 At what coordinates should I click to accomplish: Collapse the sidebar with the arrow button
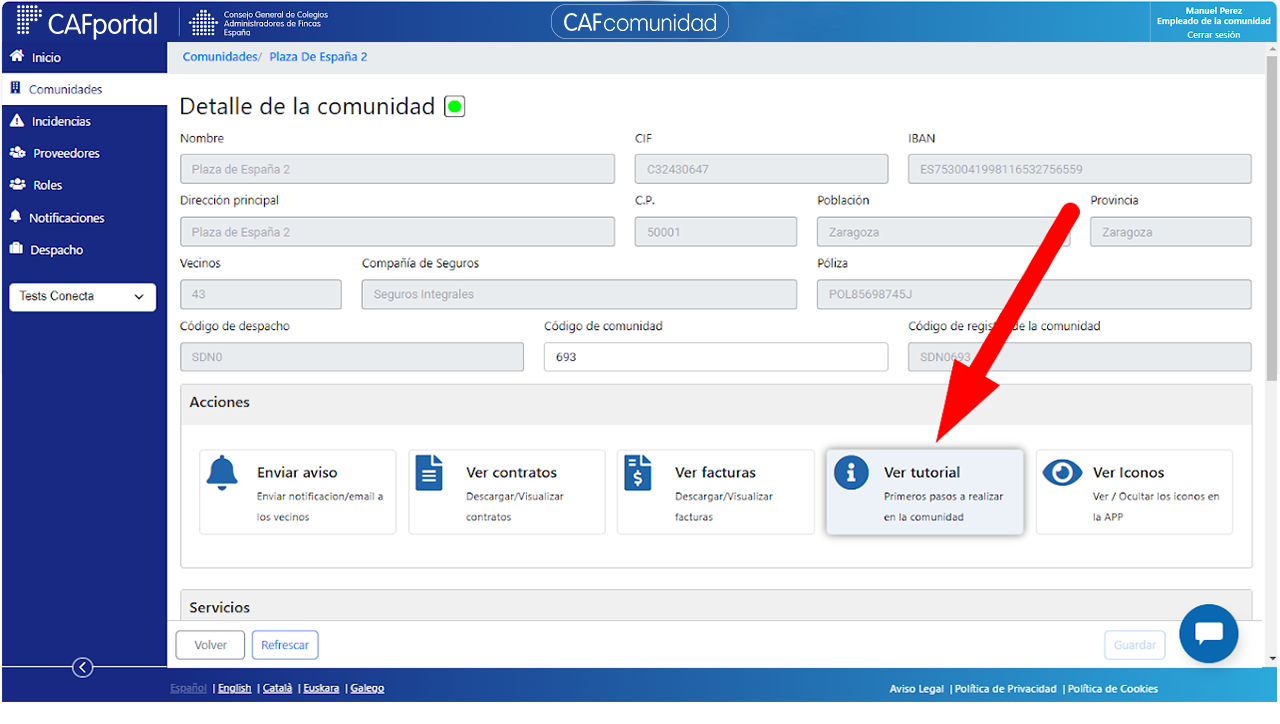pos(83,668)
